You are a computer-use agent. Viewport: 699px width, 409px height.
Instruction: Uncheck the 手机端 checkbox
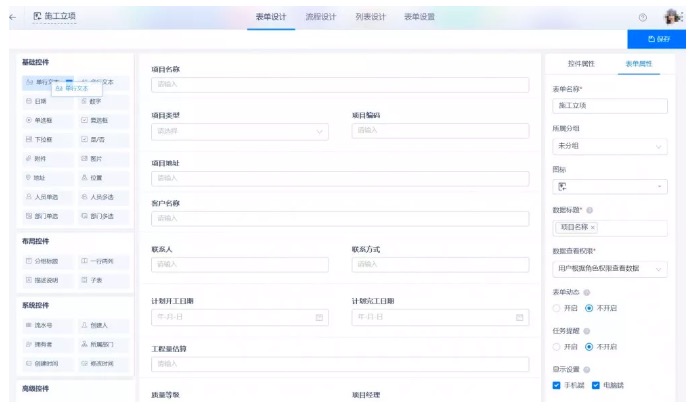tap(557, 385)
